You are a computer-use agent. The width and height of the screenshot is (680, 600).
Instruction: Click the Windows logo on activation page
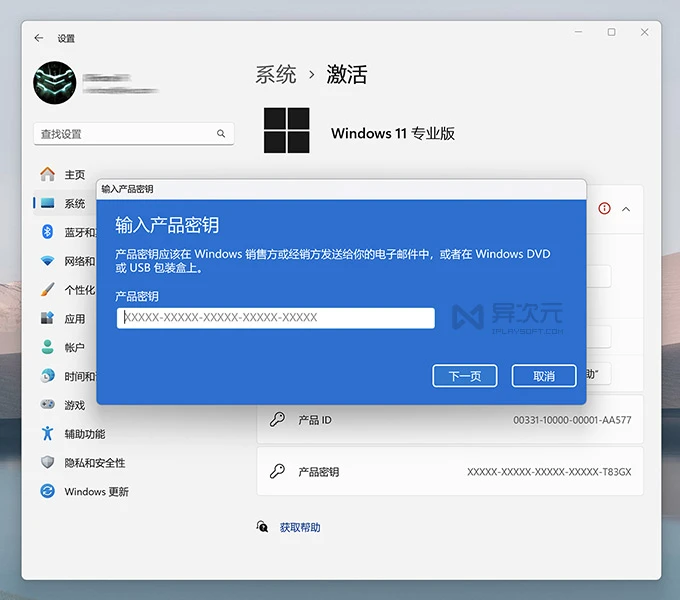click(287, 130)
